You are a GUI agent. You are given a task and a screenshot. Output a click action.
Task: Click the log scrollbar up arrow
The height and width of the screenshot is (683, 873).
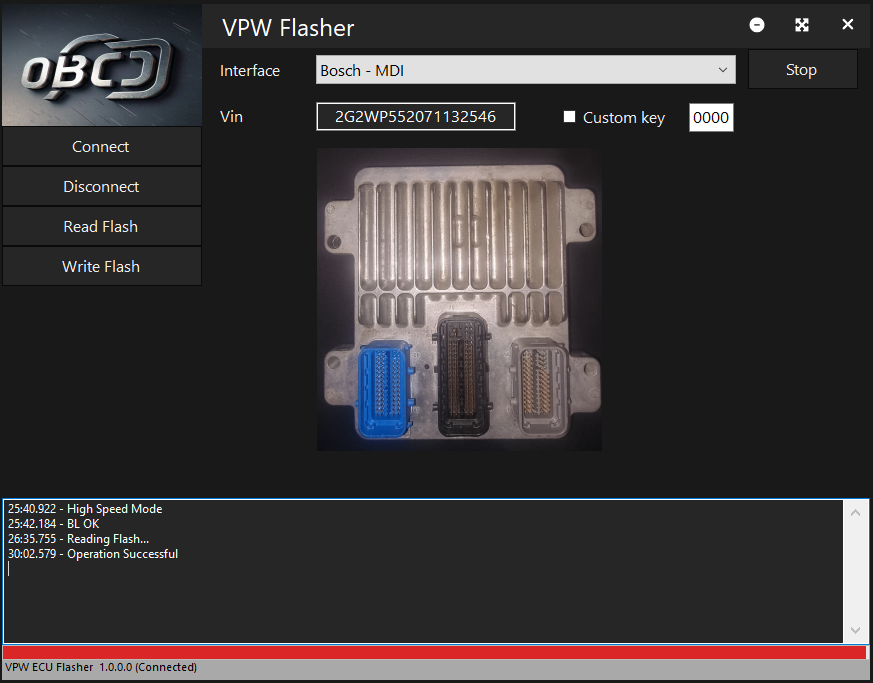point(854,513)
